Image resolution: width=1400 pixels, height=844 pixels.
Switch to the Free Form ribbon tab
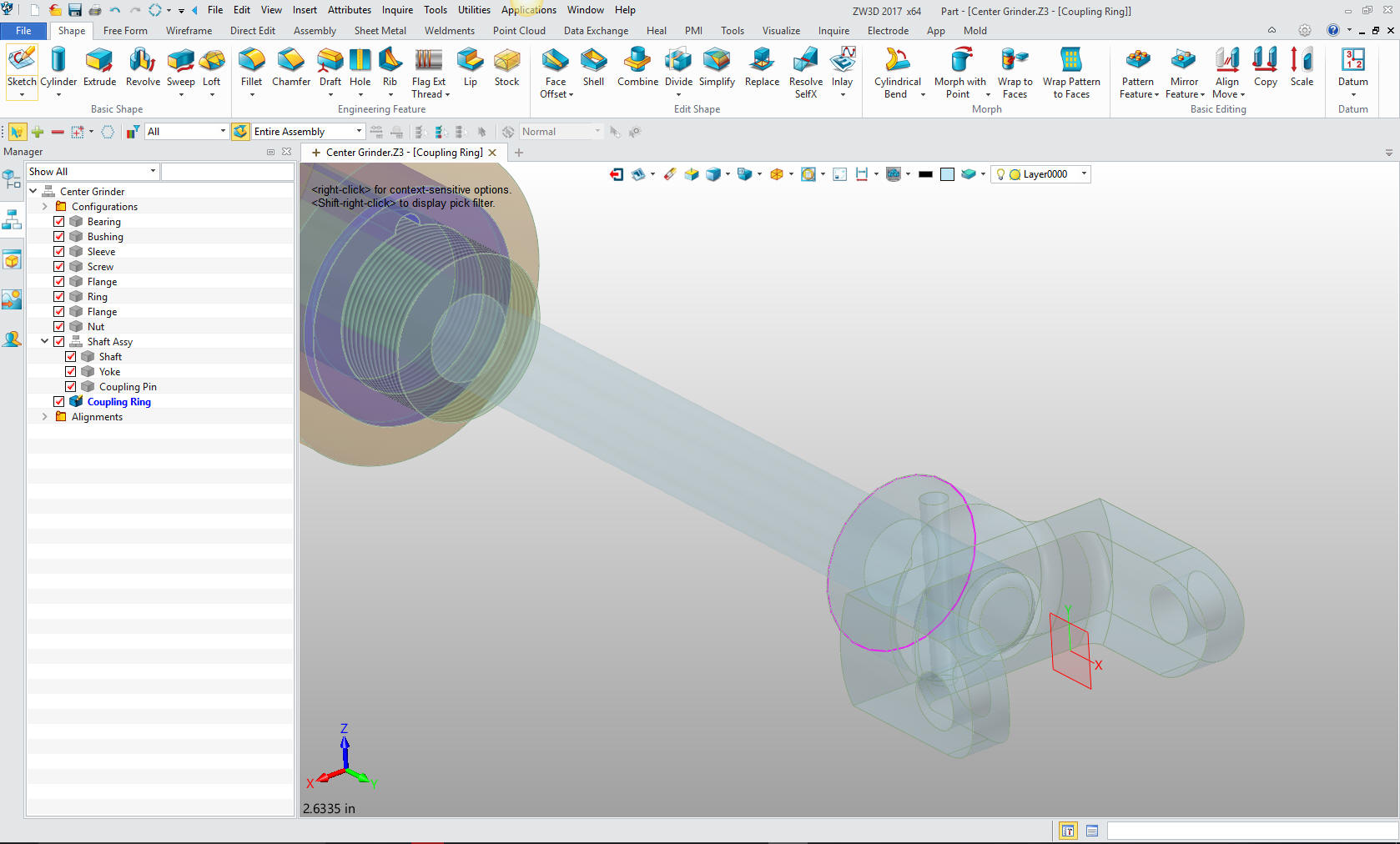point(125,31)
